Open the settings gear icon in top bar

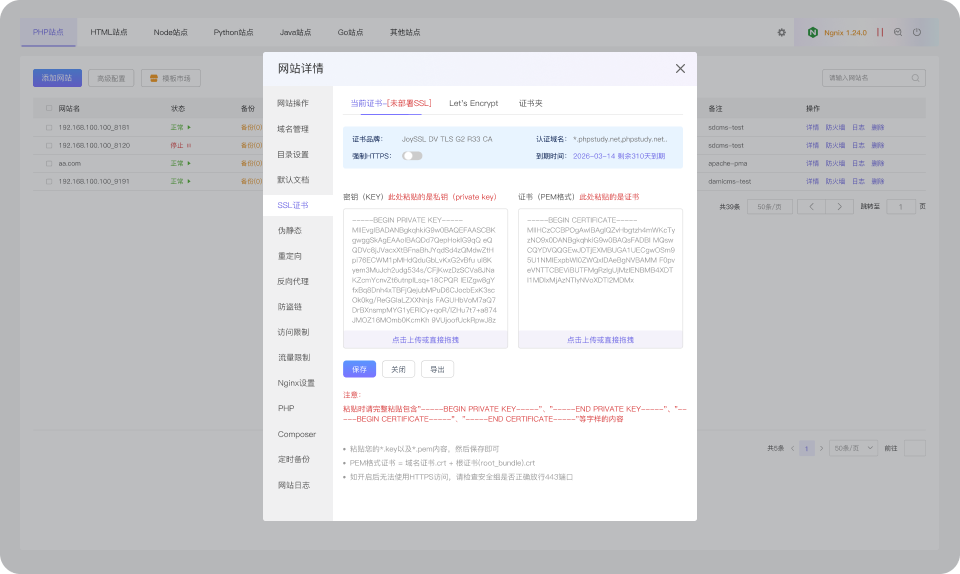click(781, 32)
